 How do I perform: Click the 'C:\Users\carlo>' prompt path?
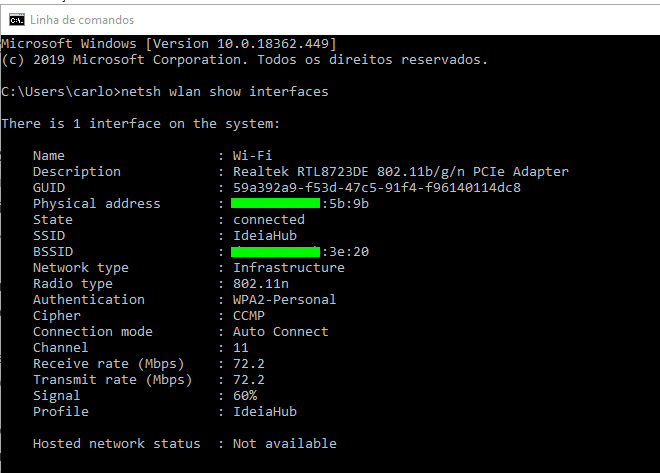pos(61,92)
